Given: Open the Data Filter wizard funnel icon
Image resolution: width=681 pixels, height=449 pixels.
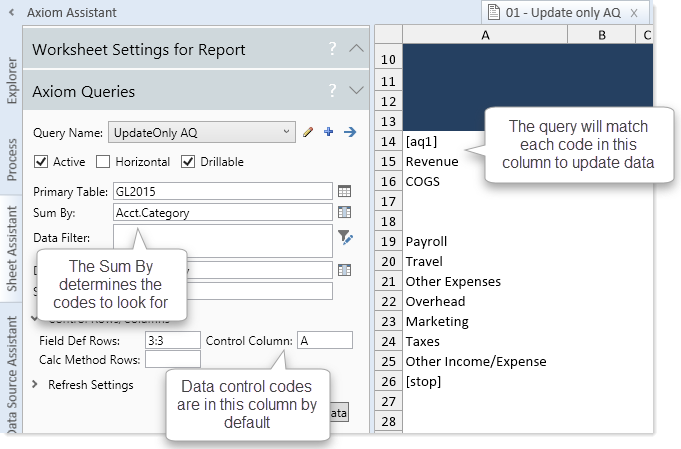Looking at the screenshot, I should (345, 237).
